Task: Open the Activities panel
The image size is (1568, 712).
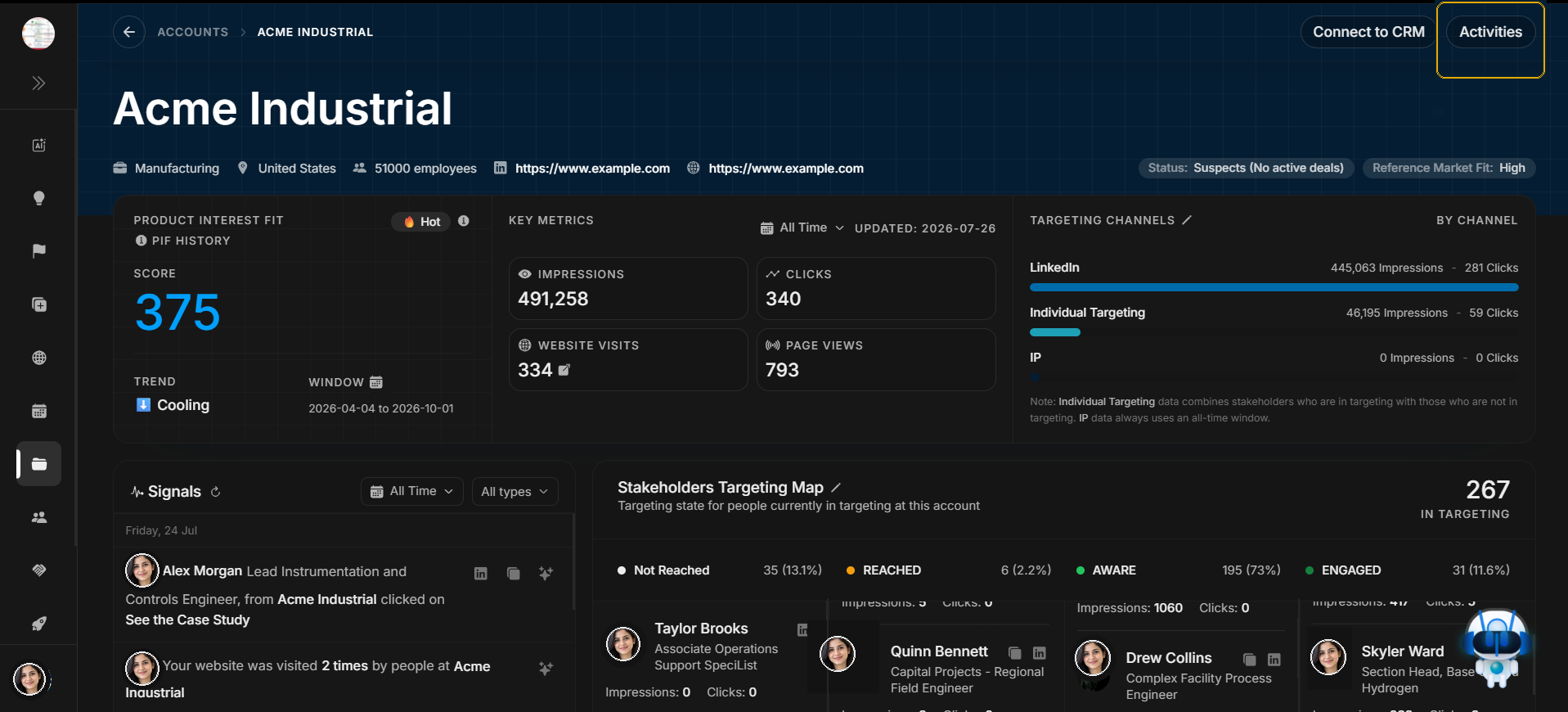Action: [1490, 32]
